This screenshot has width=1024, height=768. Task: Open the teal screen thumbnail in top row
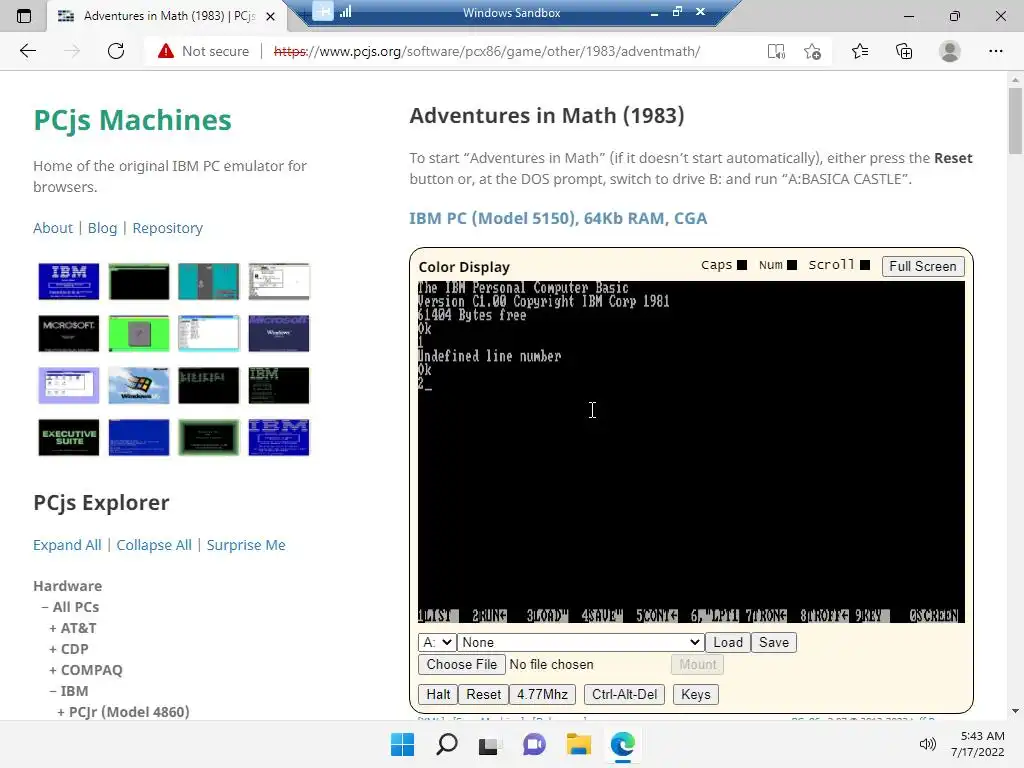[x=208, y=281]
